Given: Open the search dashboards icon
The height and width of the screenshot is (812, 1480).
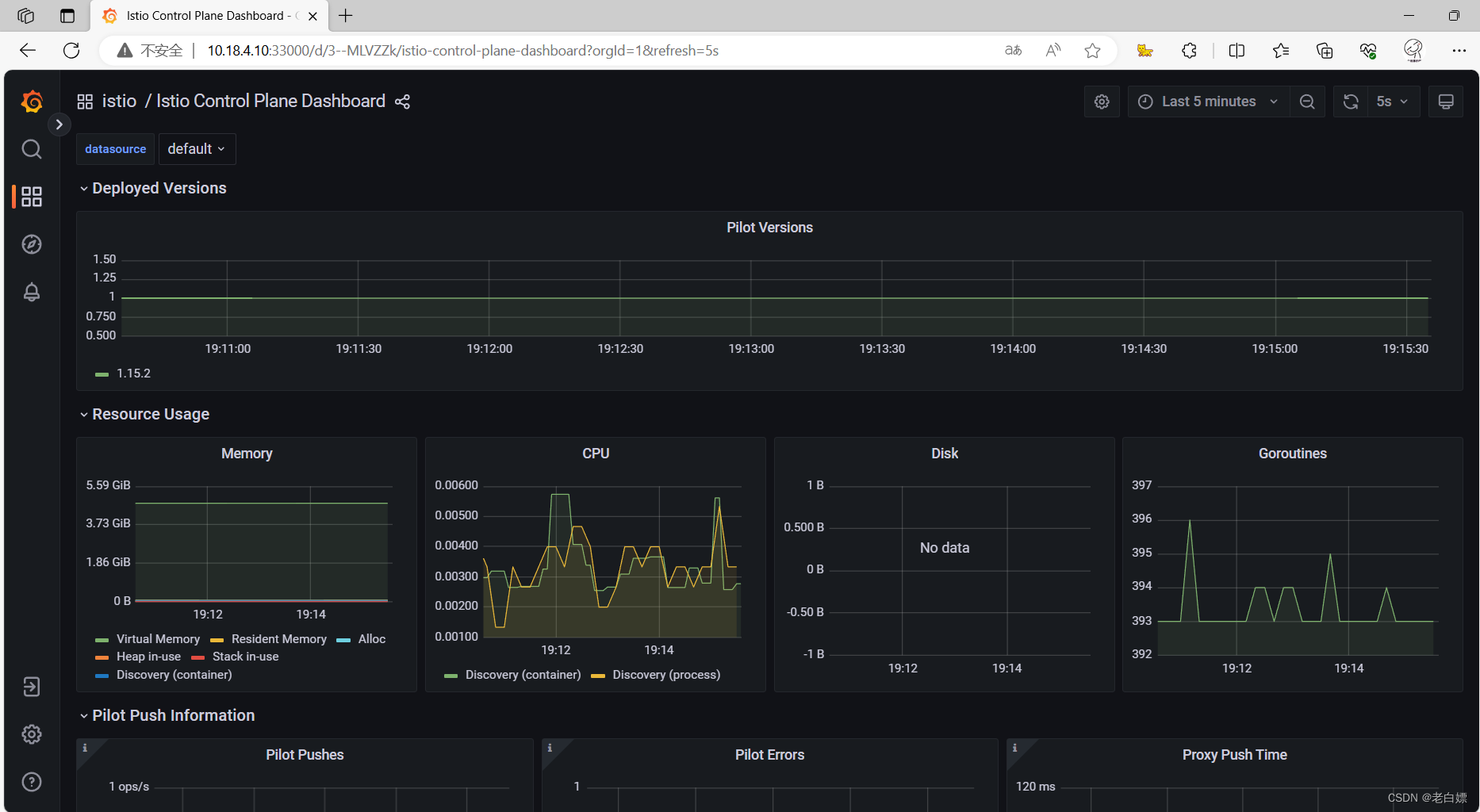Looking at the screenshot, I should [x=32, y=149].
